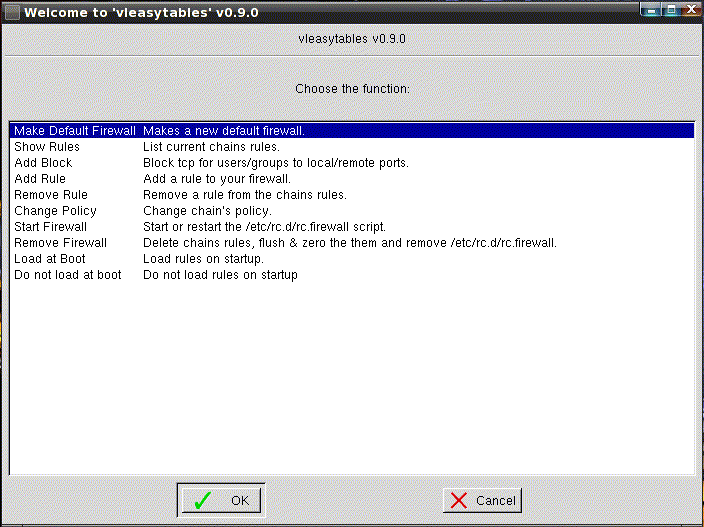This screenshot has width=704, height=527.
Task: Open the window menu icon in title bar
Action: pyautogui.click(x=11, y=11)
